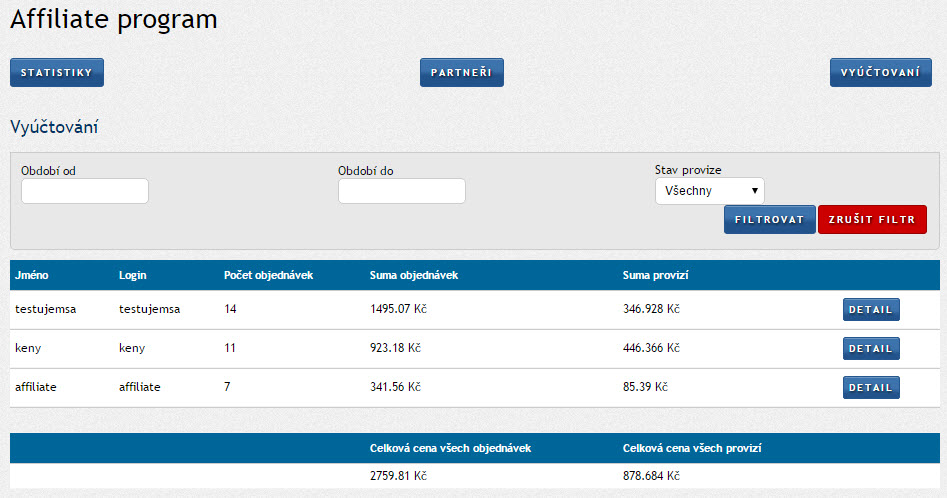View DETAIL of the affiliate row
Viewport: 947px width, 498px height.
(x=870, y=387)
